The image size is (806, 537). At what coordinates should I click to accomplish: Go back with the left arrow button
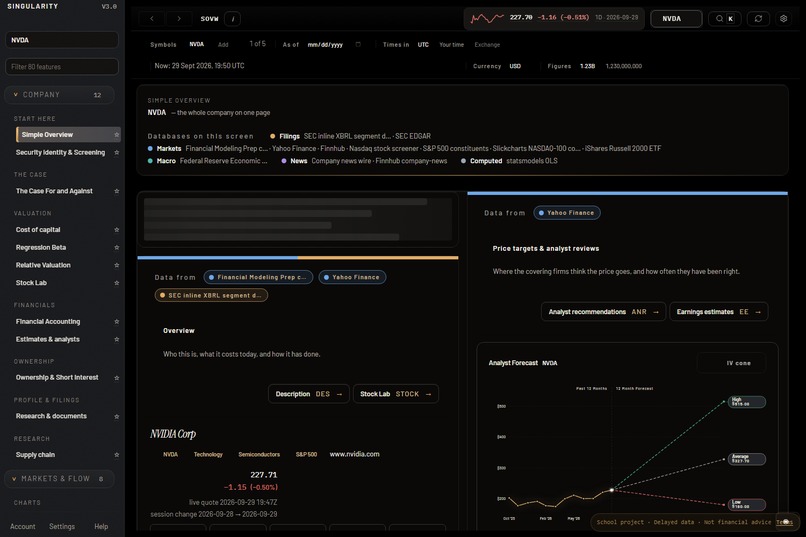(152, 18)
